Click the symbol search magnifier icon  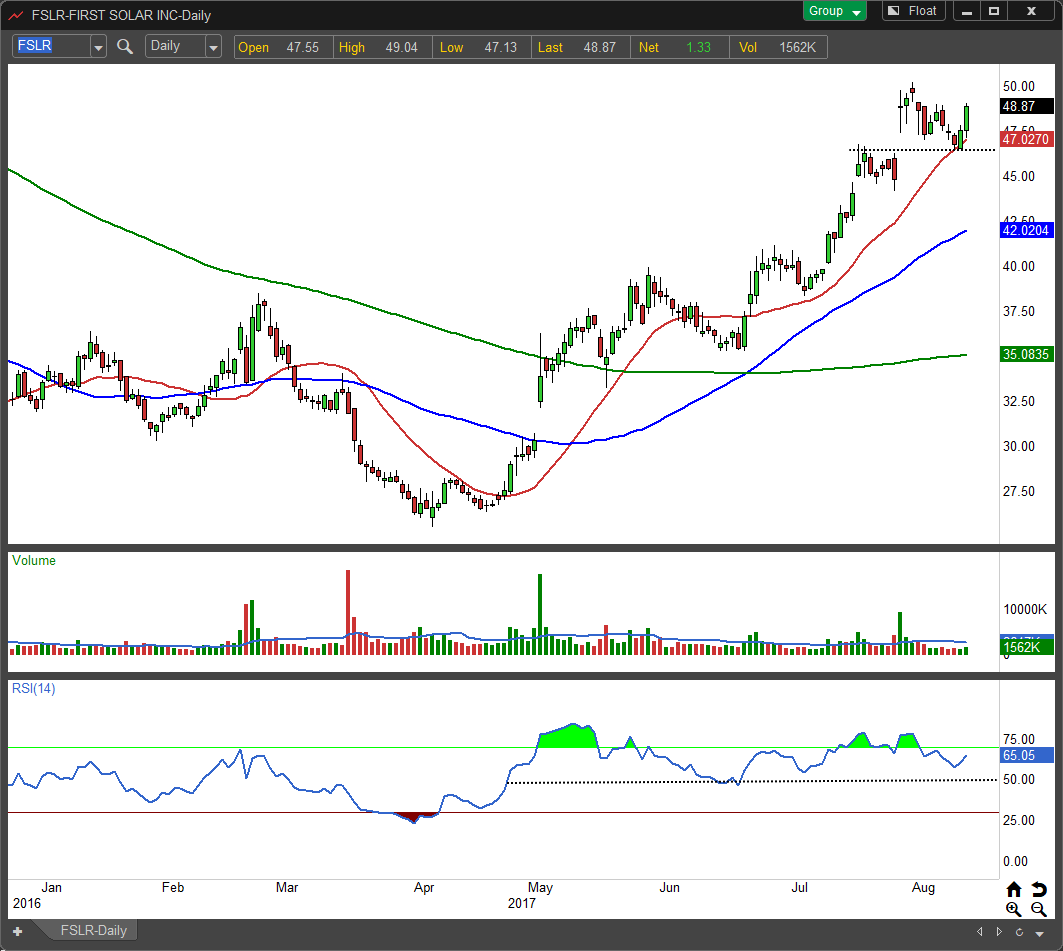click(125, 46)
